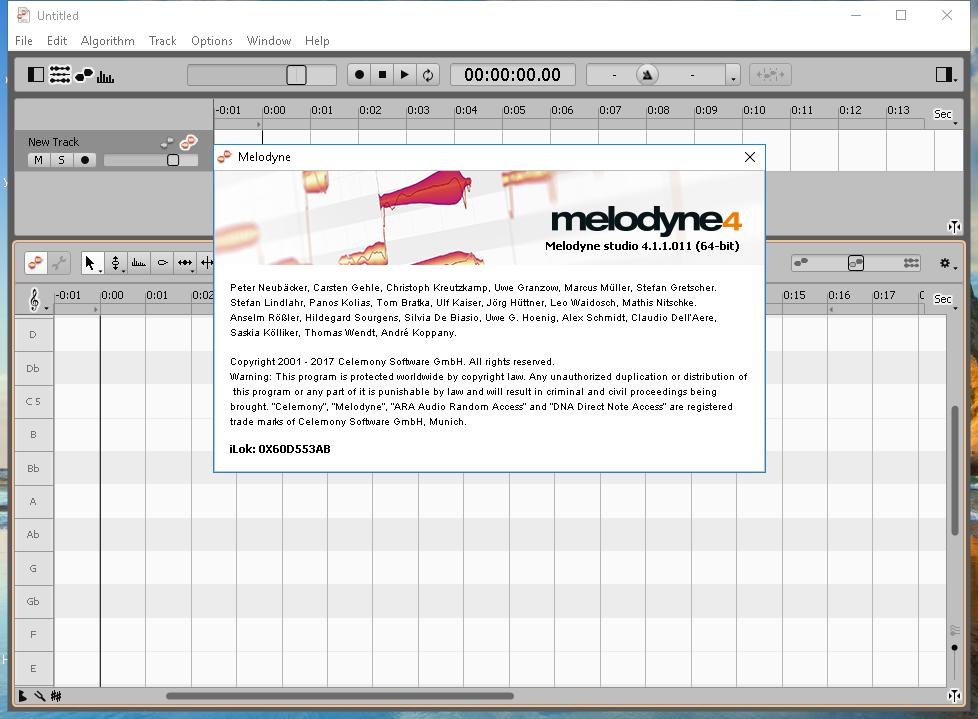Image resolution: width=978 pixels, height=719 pixels.
Task: Click the play button in transport
Action: [405, 75]
